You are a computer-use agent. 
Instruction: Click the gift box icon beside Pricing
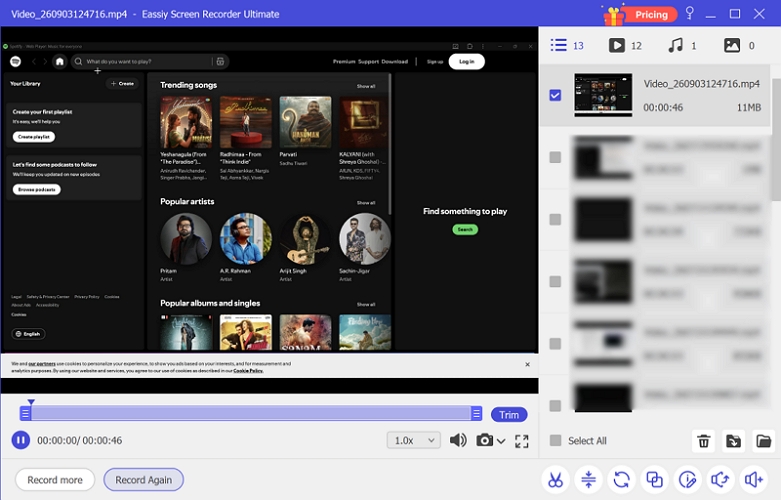coord(614,15)
